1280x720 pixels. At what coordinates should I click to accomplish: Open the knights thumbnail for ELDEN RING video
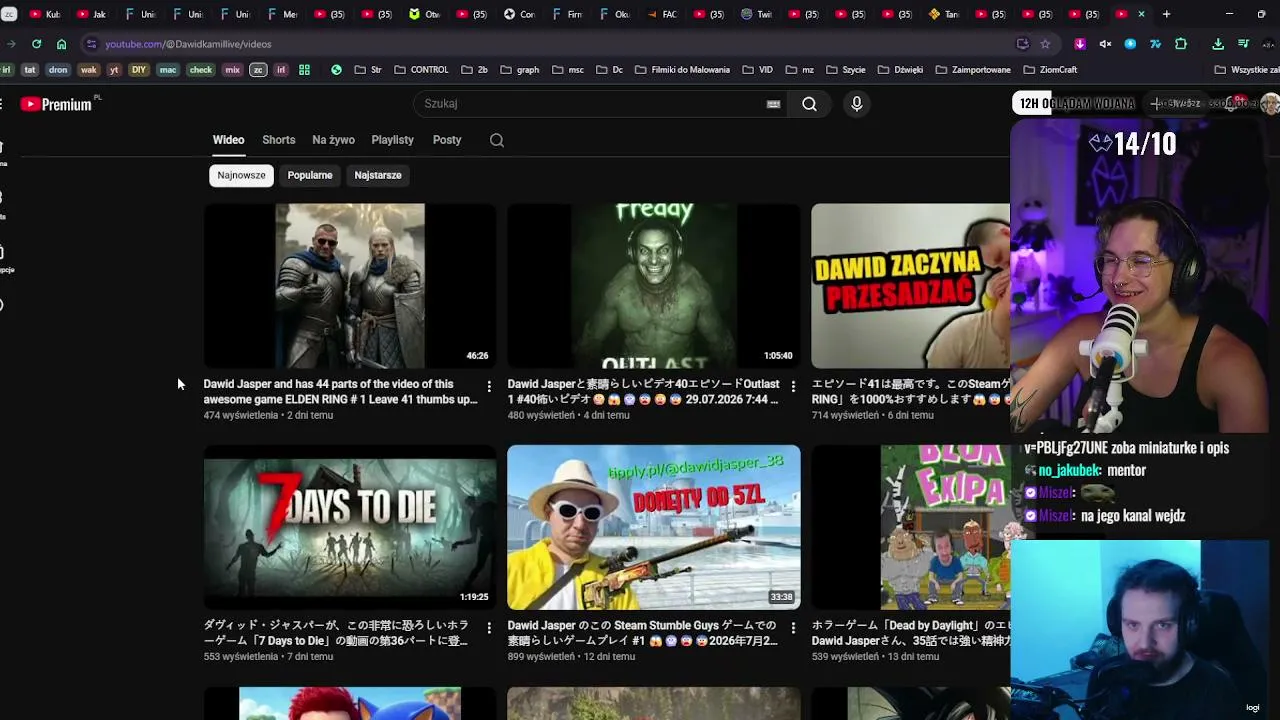tap(350, 286)
